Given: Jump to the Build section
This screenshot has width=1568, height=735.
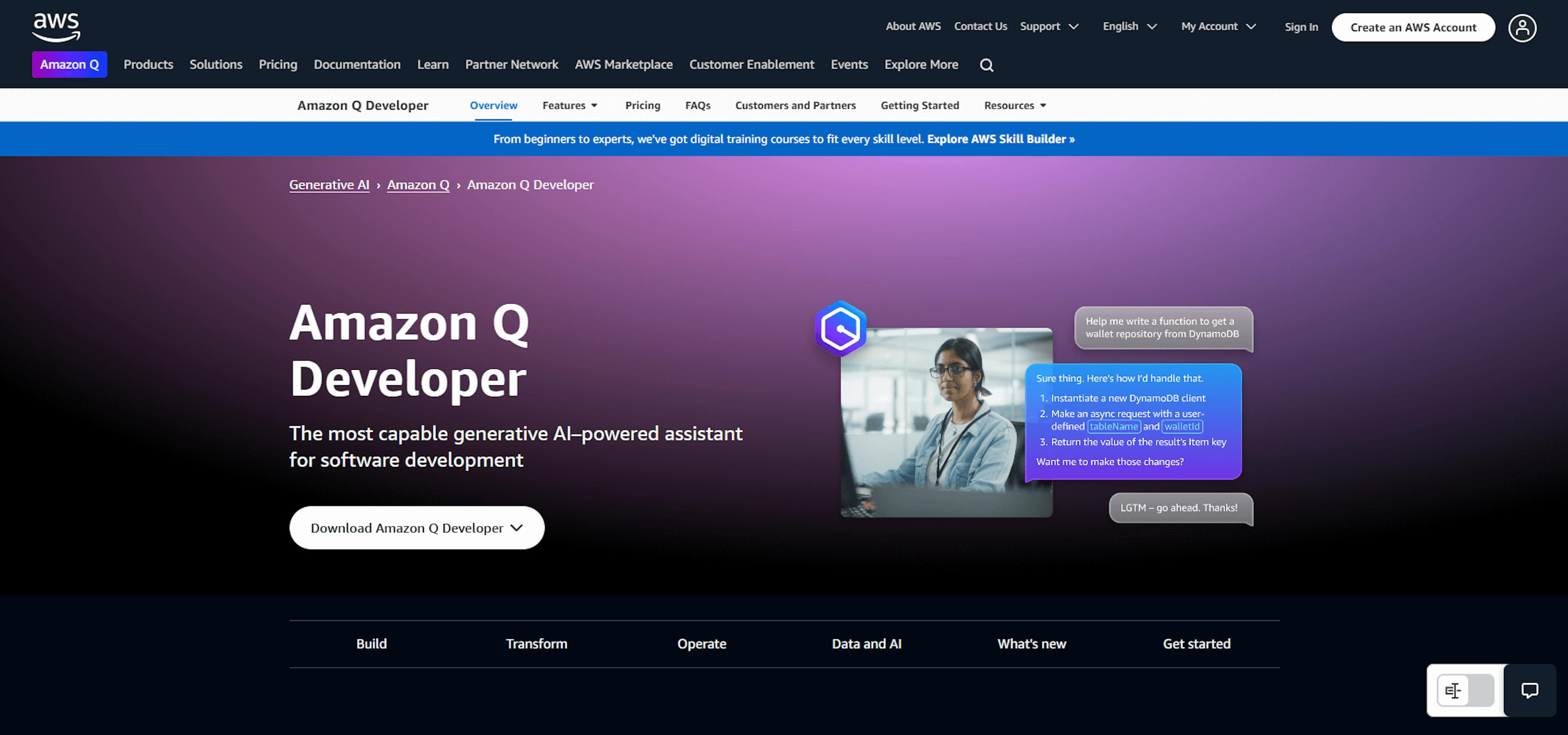Looking at the screenshot, I should pos(371,643).
